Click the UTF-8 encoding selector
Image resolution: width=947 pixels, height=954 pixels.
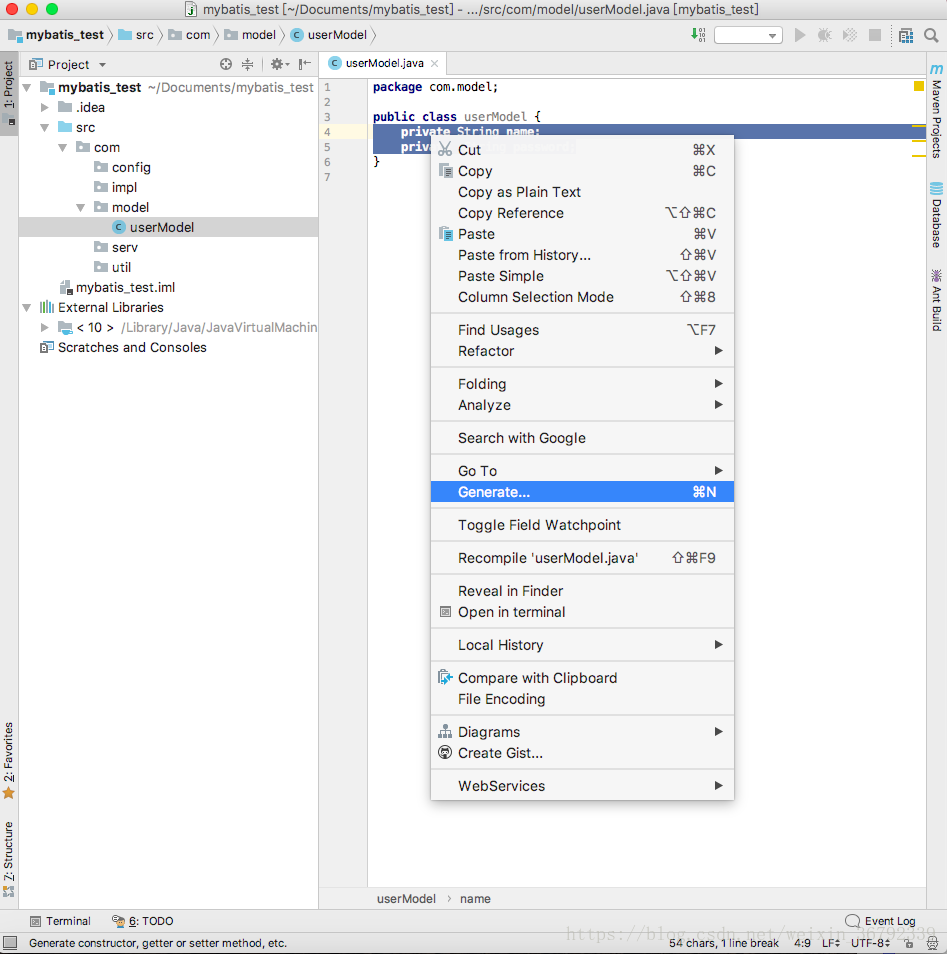click(870, 943)
